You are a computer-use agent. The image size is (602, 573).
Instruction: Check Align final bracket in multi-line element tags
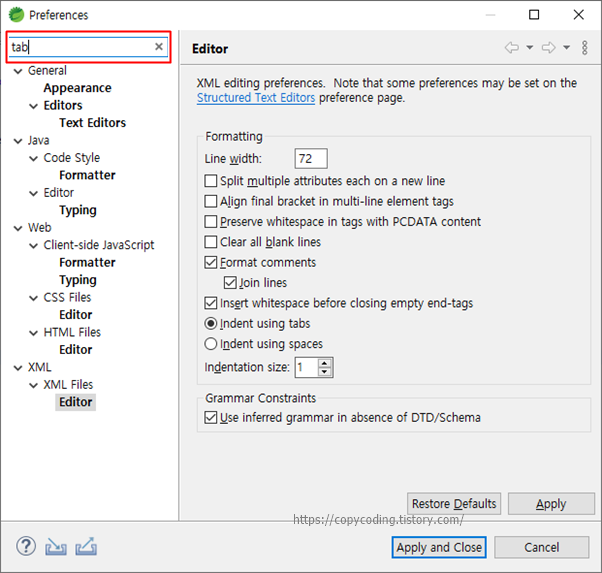211,201
